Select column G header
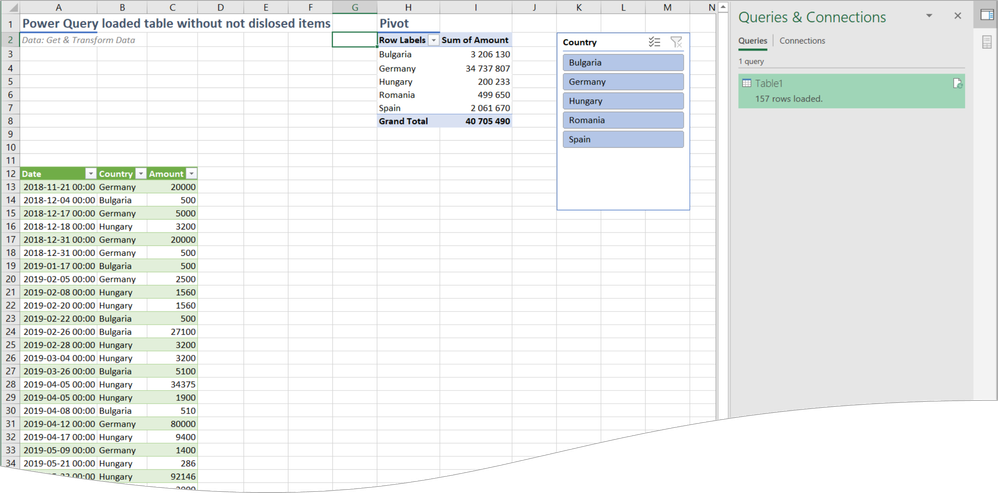Screen dimensions: 998x493 tap(355, 8)
